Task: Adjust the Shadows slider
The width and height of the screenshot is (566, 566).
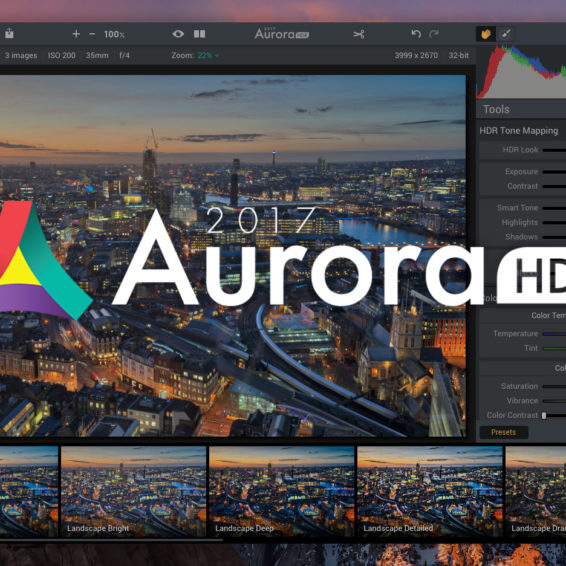Action: coord(554,237)
